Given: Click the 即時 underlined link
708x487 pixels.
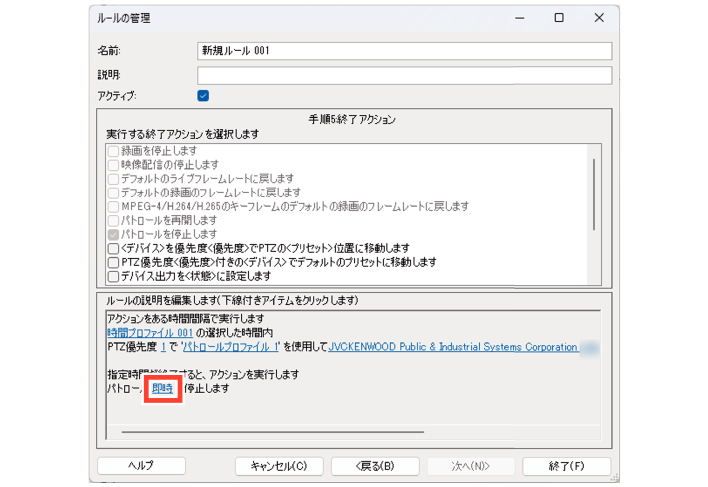Looking at the screenshot, I should [163, 388].
